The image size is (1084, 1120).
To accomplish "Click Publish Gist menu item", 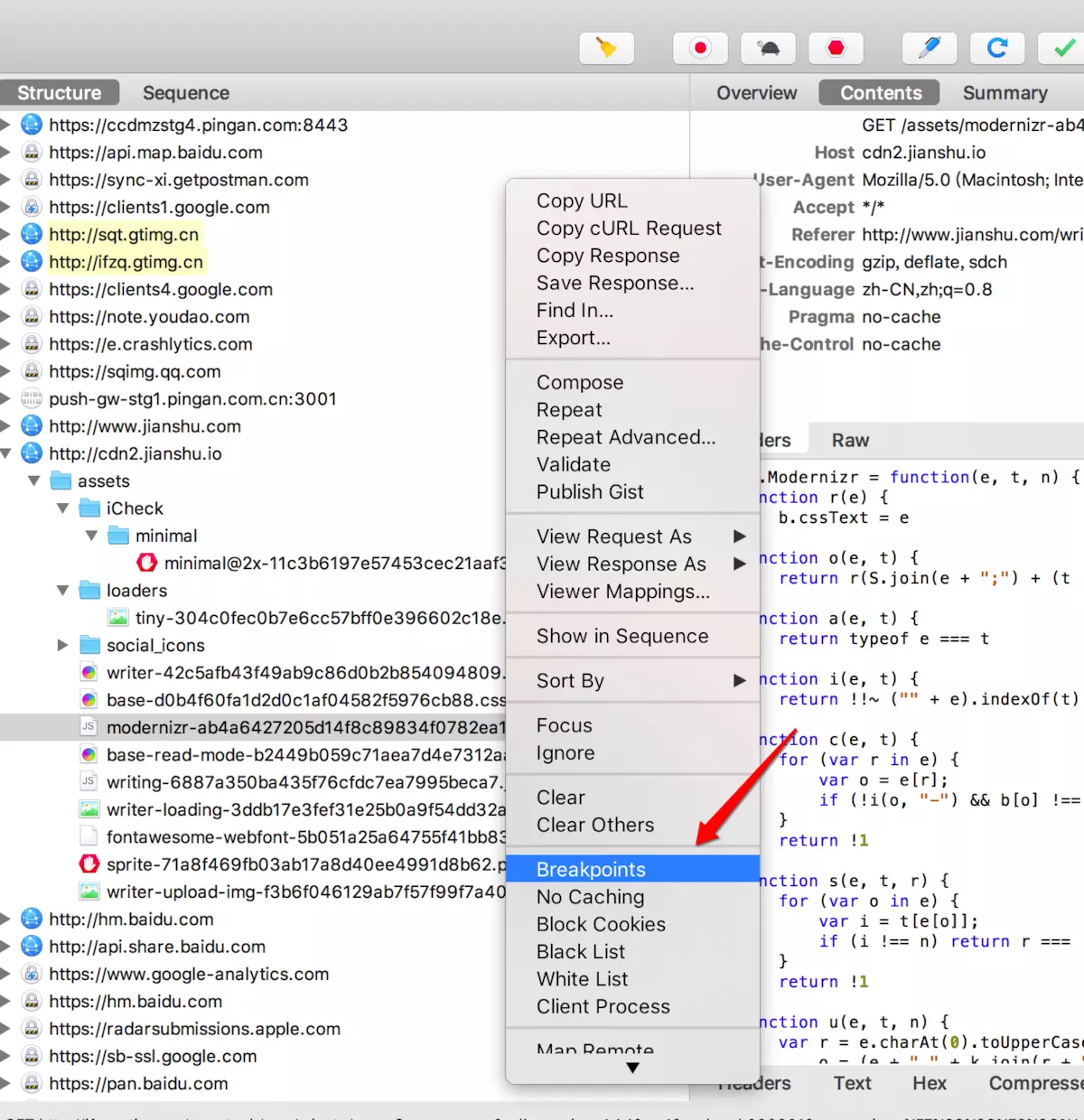I will (x=632, y=492).
